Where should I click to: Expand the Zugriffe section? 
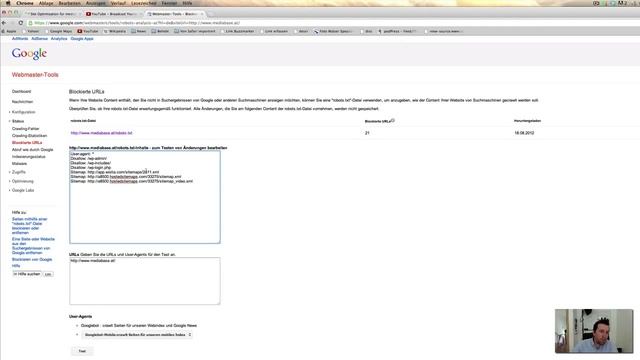pyautogui.click(x=18, y=172)
